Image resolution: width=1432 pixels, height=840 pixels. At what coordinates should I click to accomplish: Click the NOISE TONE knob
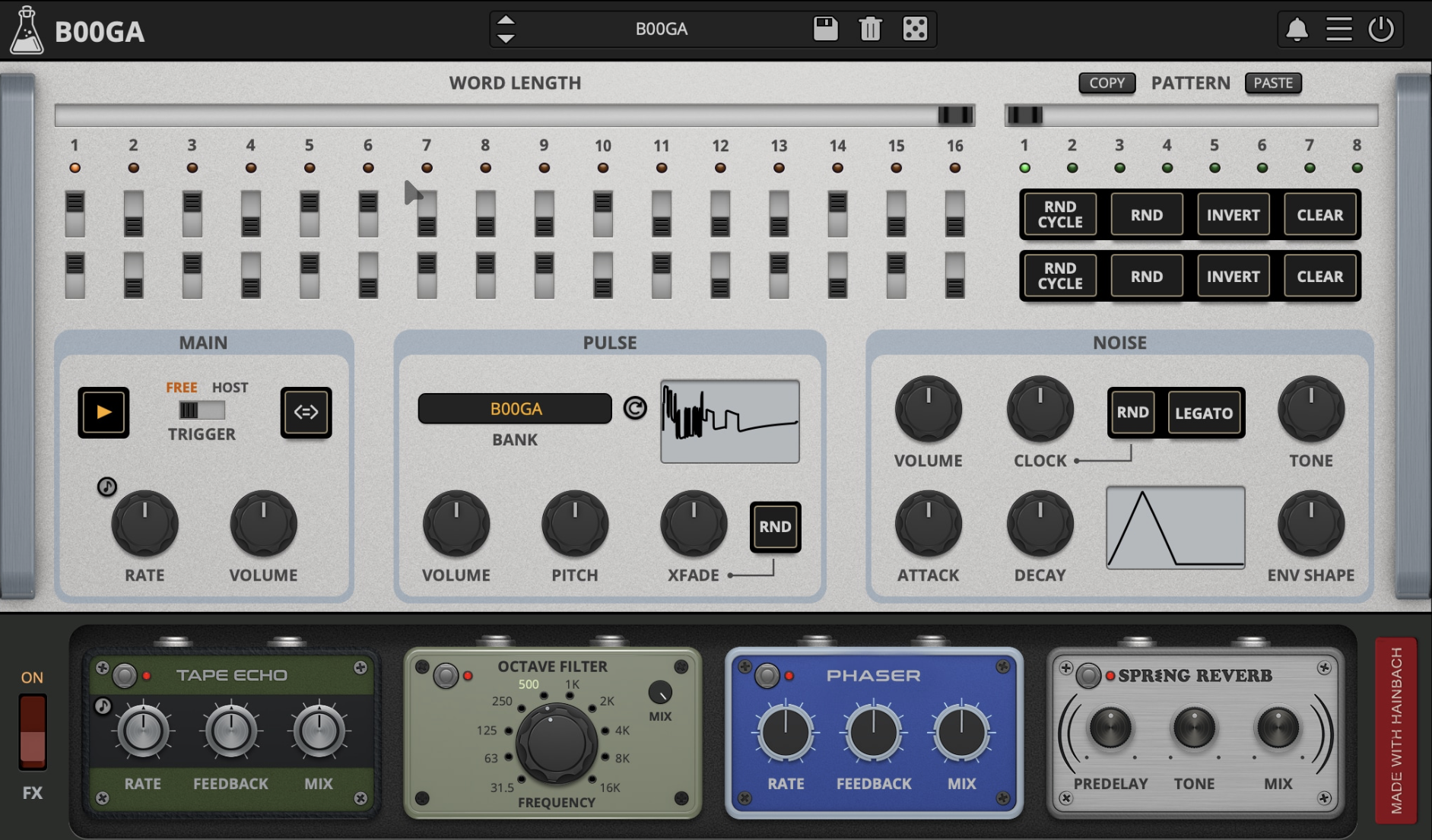(x=1311, y=409)
